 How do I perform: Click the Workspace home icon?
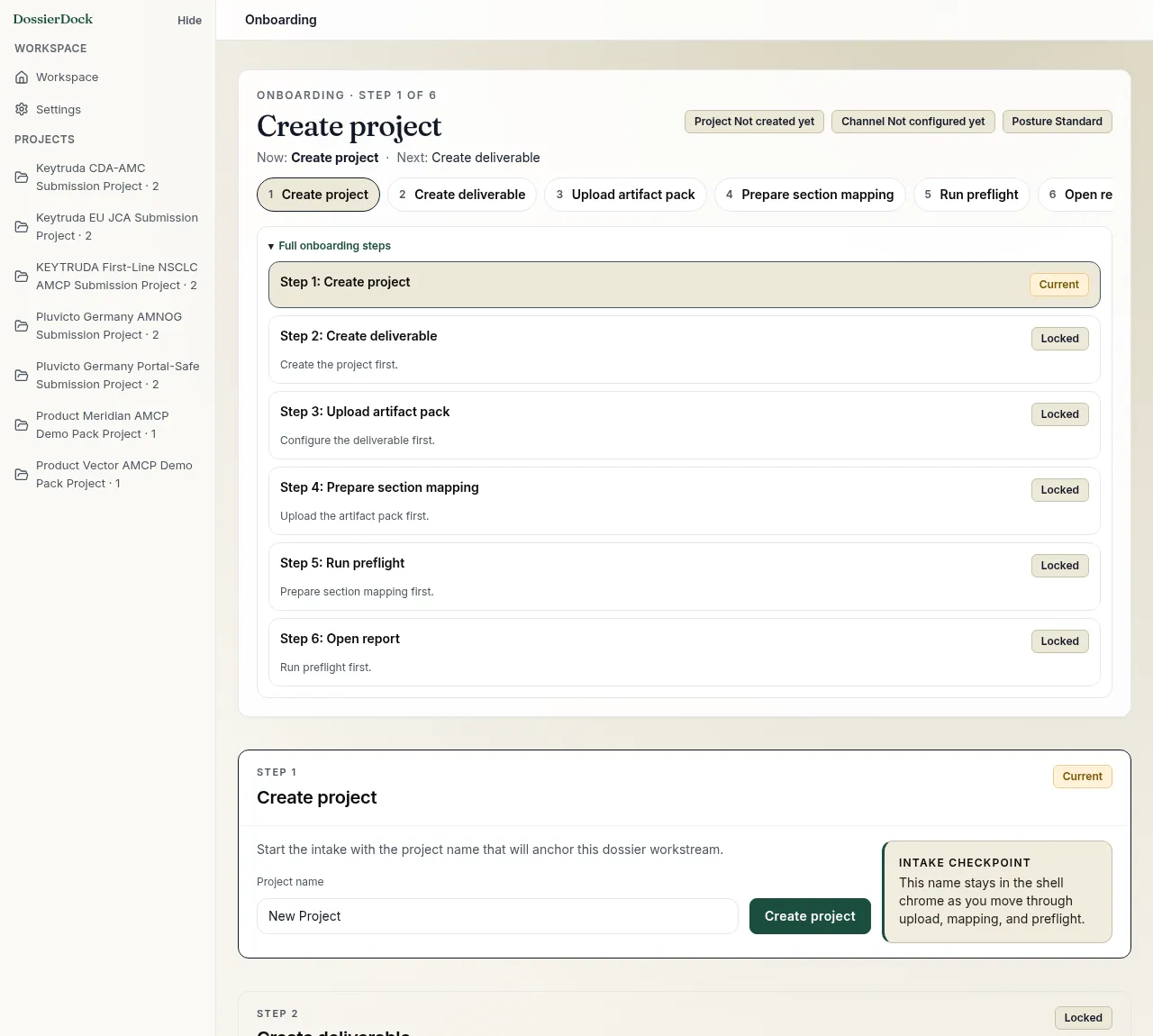coord(22,77)
